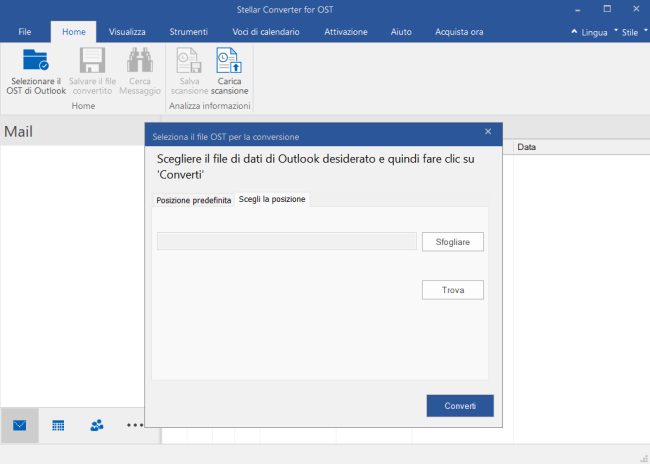Open the contacts people icon
Image resolution: width=650 pixels, height=464 pixels.
click(x=97, y=425)
